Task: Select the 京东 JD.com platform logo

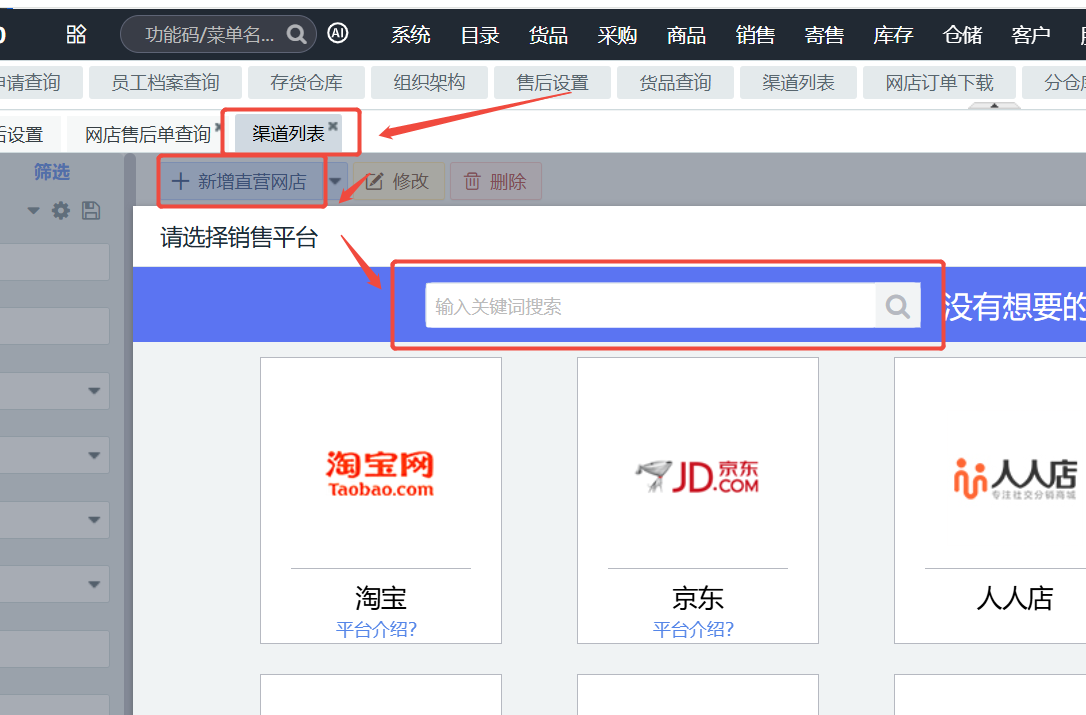Action: [697, 476]
